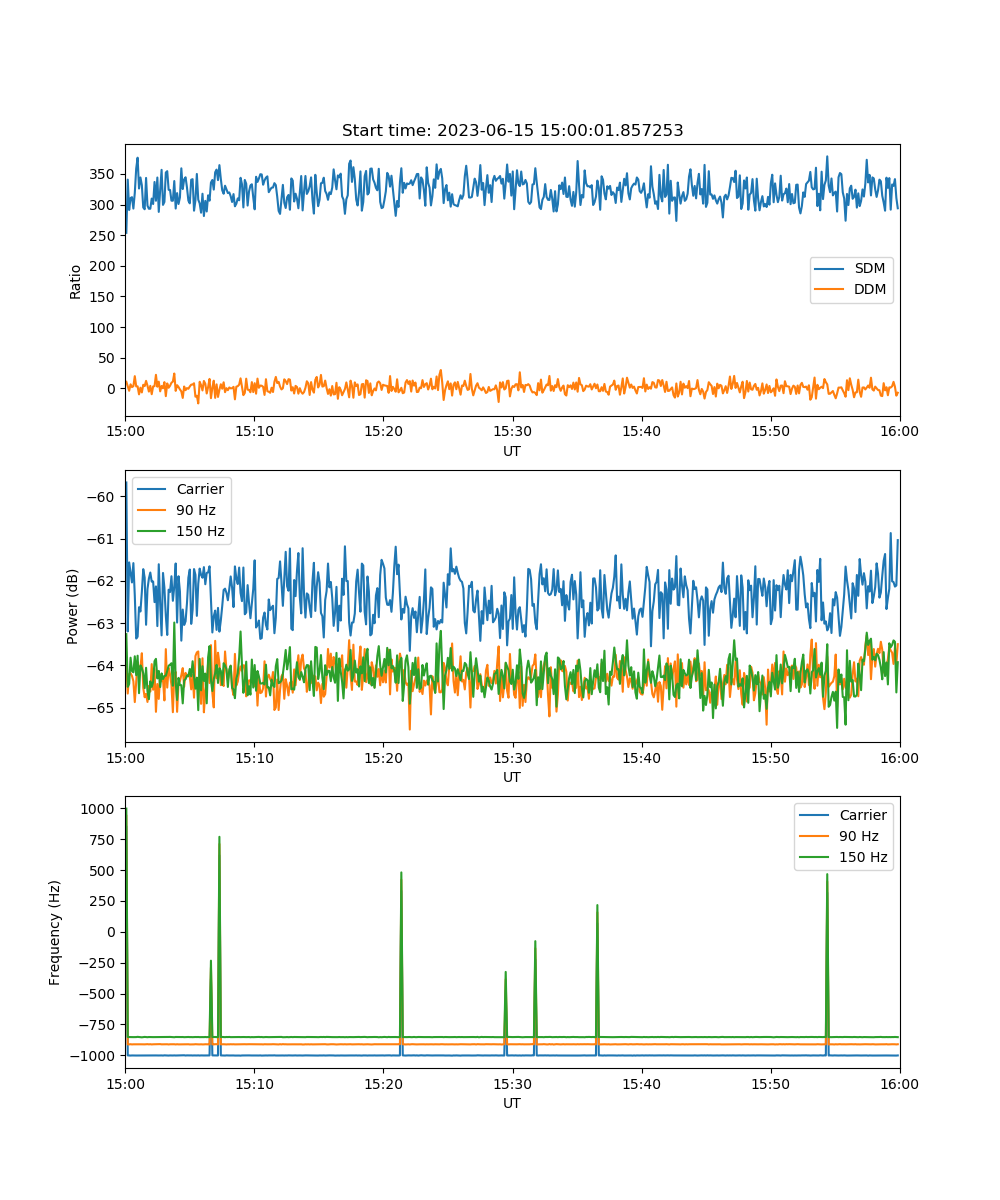Click the UT label under the Frequency plot
1000x1200 pixels.
pyautogui.click(x=512, y=1103)
